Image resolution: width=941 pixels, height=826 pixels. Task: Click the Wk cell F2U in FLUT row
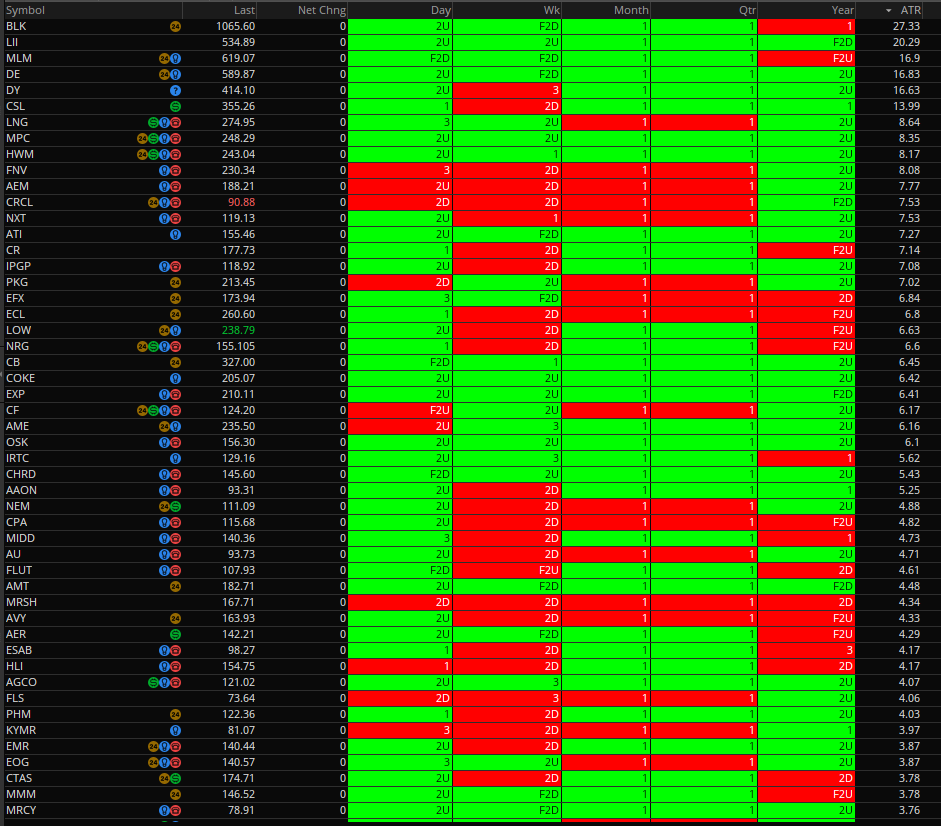[507, 571]
